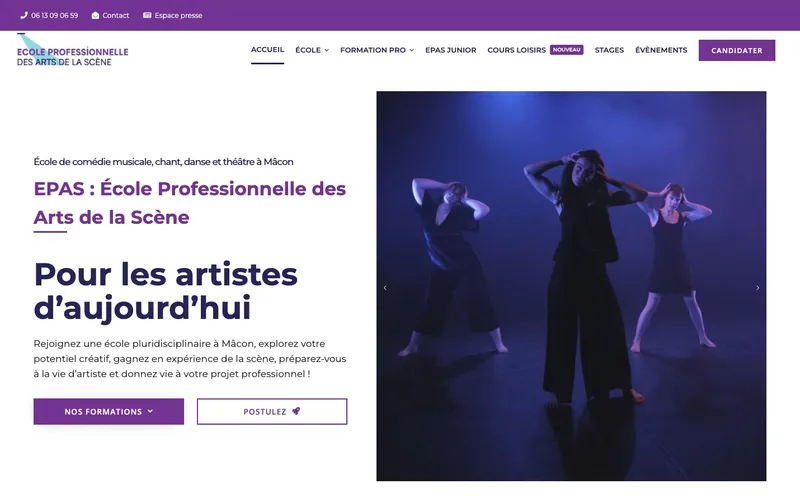The image size is (800, 498).
Task: Click the phone icon in top bar
Action: tap(23, 15)
